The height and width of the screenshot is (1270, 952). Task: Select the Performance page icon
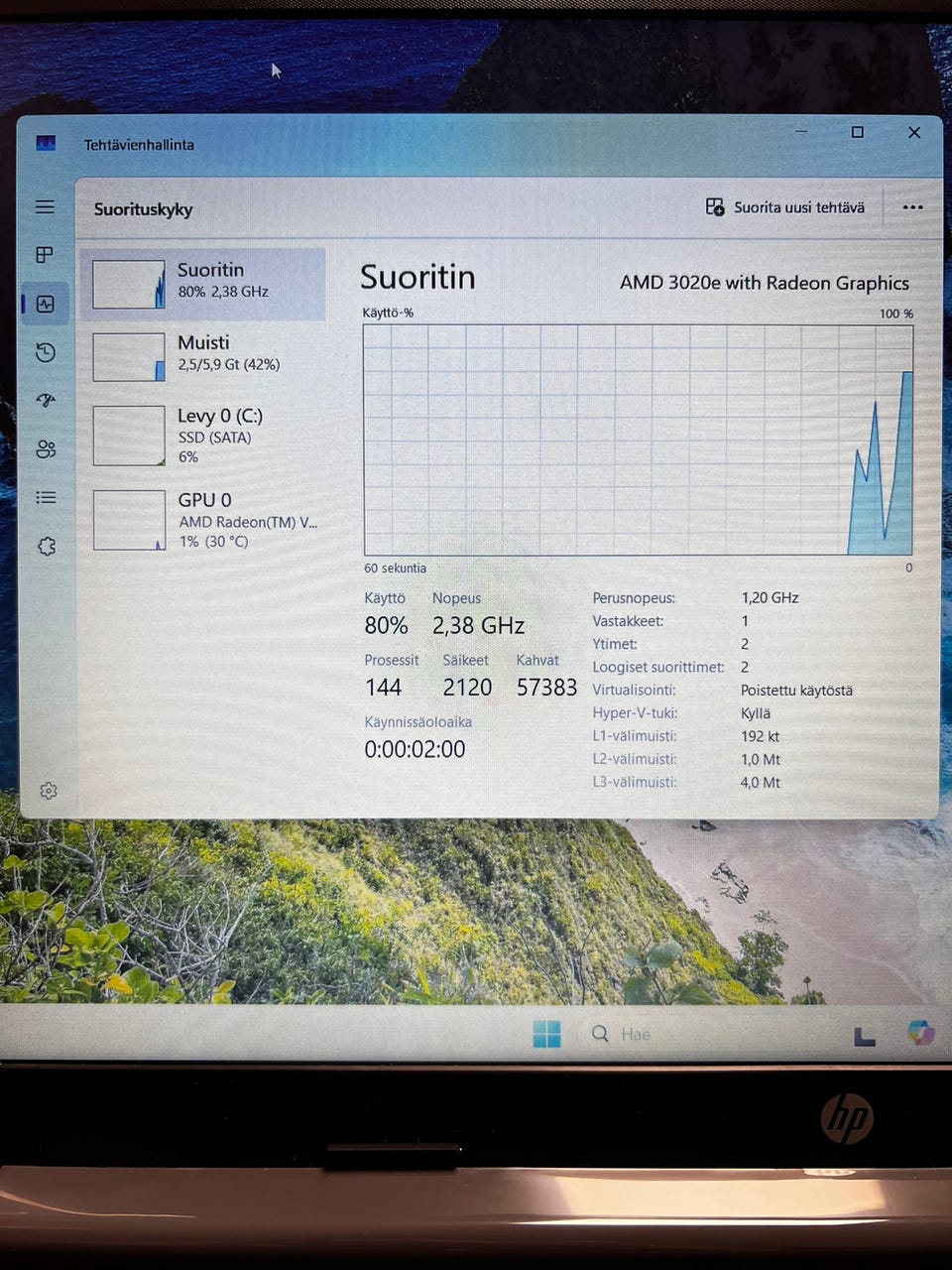pyautogui.click(x=45, y=304)
